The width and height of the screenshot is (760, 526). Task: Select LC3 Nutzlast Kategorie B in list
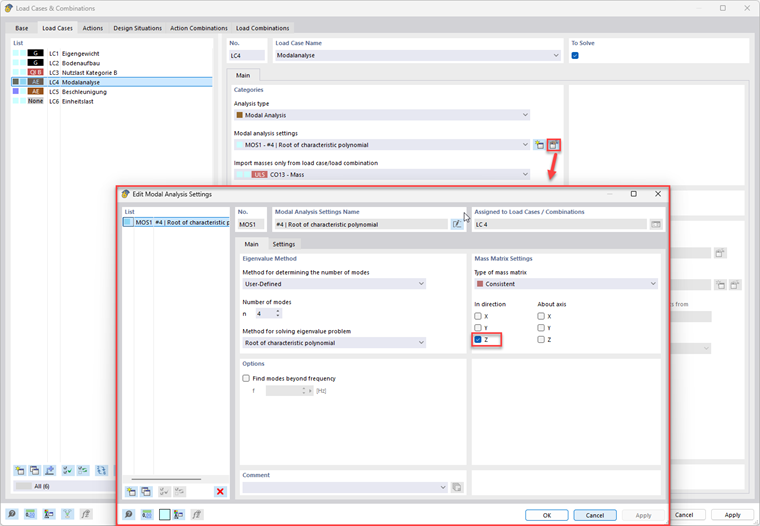point(111,73)
